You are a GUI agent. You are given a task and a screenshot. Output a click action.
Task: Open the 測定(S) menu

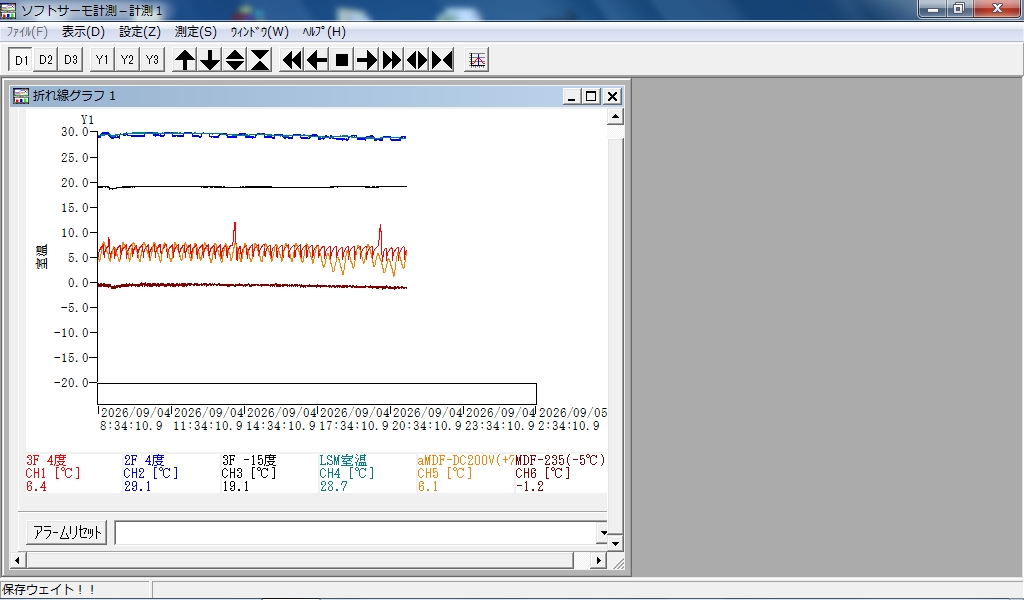pos(195,31)
